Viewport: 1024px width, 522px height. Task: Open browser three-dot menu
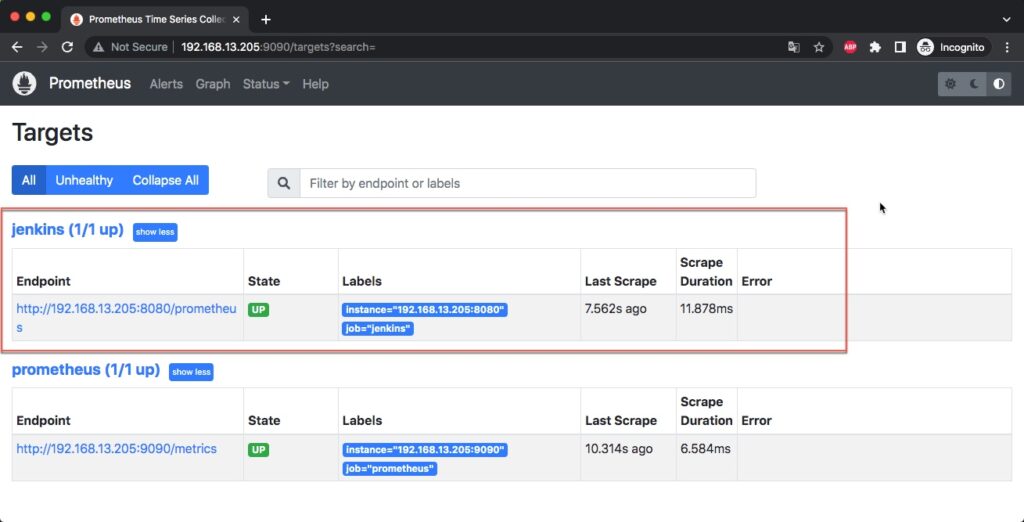coord(1006,47)
